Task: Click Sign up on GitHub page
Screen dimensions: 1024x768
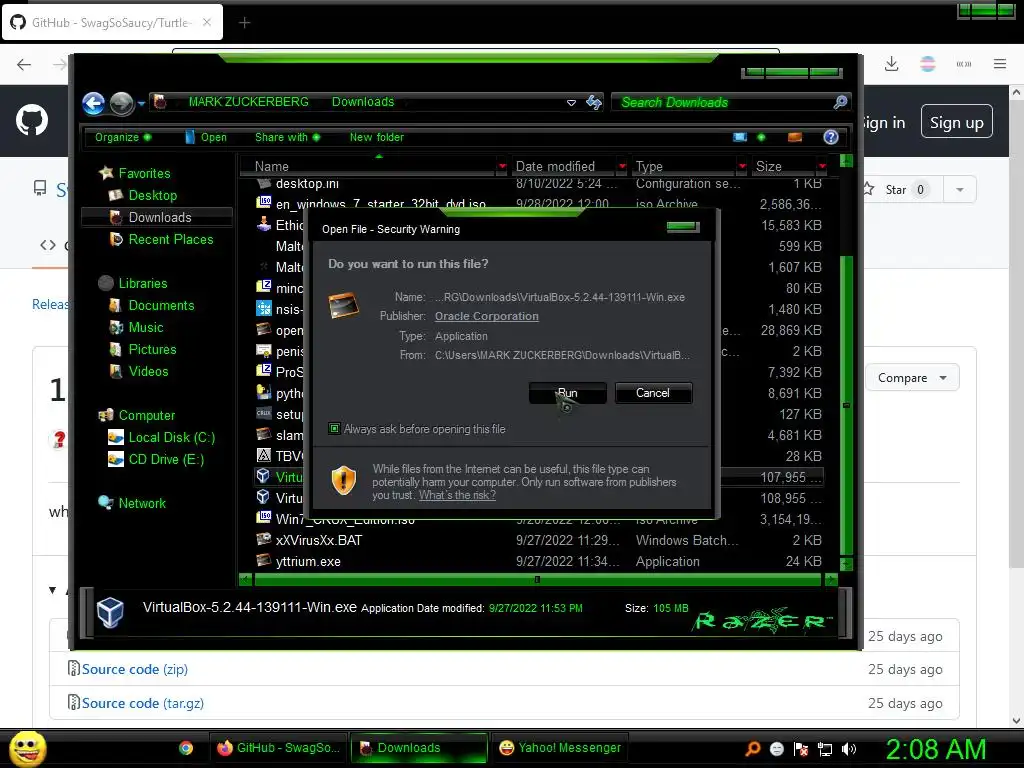Action: pyautogui.click(x=957, y=121)
